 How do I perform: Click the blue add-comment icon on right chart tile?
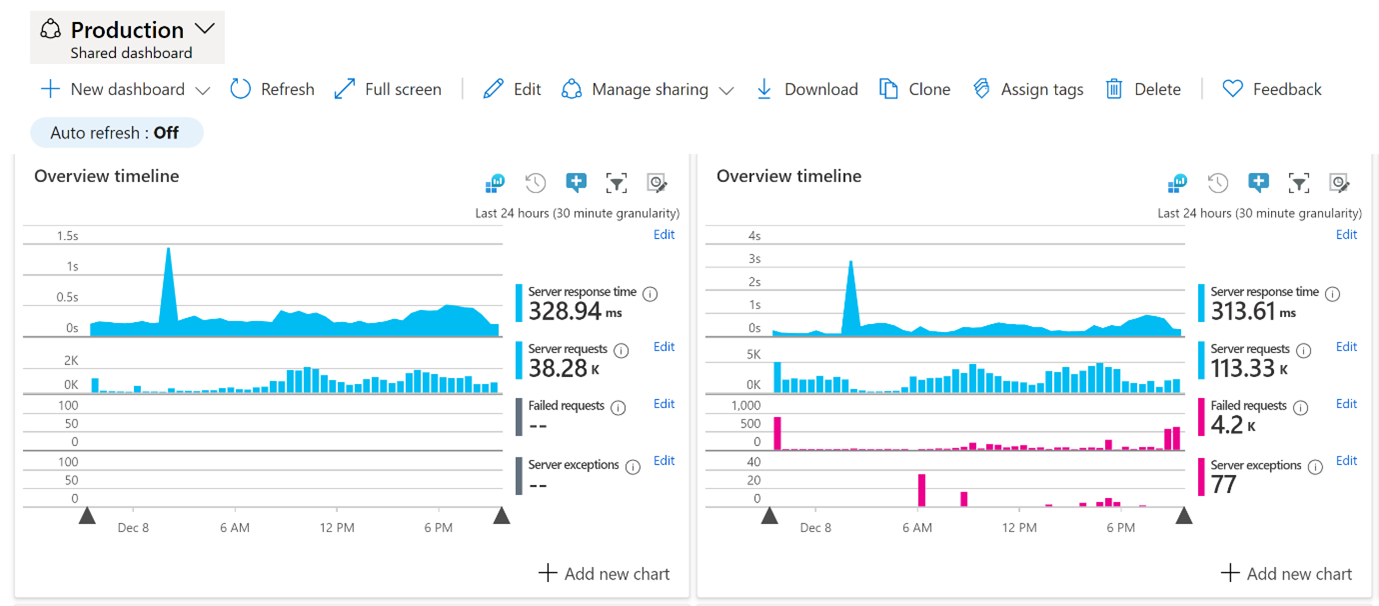(x=1258, y=182)
